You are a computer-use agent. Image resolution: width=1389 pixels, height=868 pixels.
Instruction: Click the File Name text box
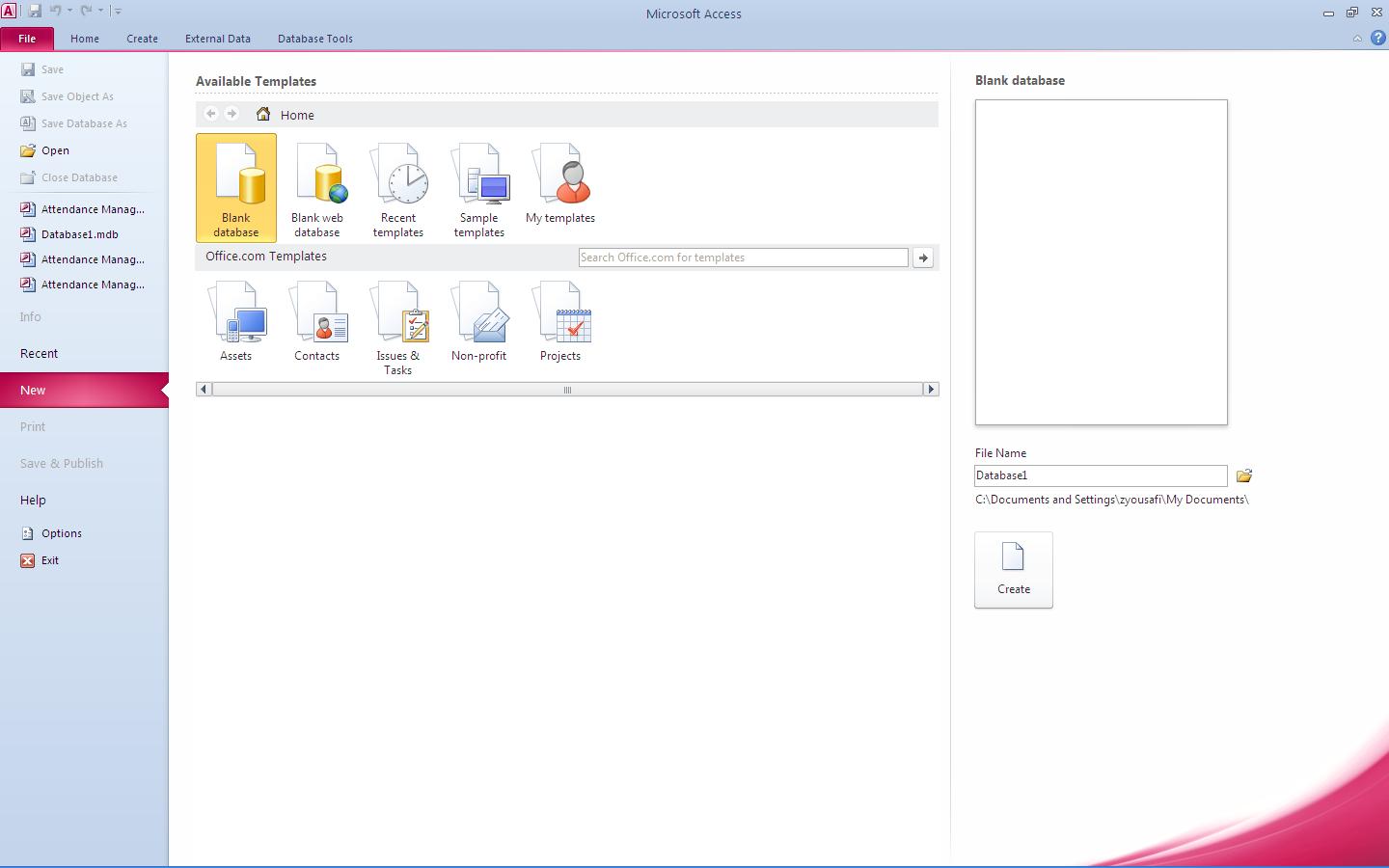(1101, 475)
